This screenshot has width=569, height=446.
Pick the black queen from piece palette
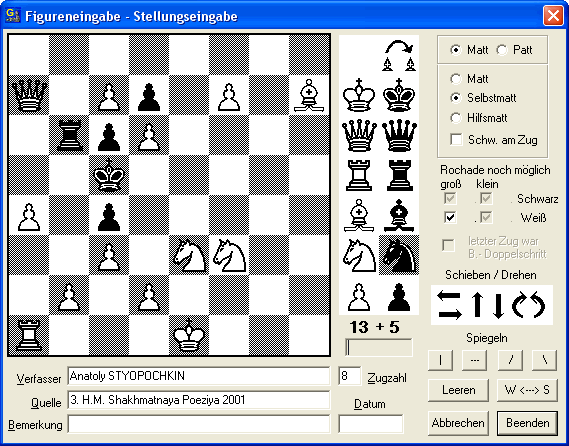tap(399, 135)
